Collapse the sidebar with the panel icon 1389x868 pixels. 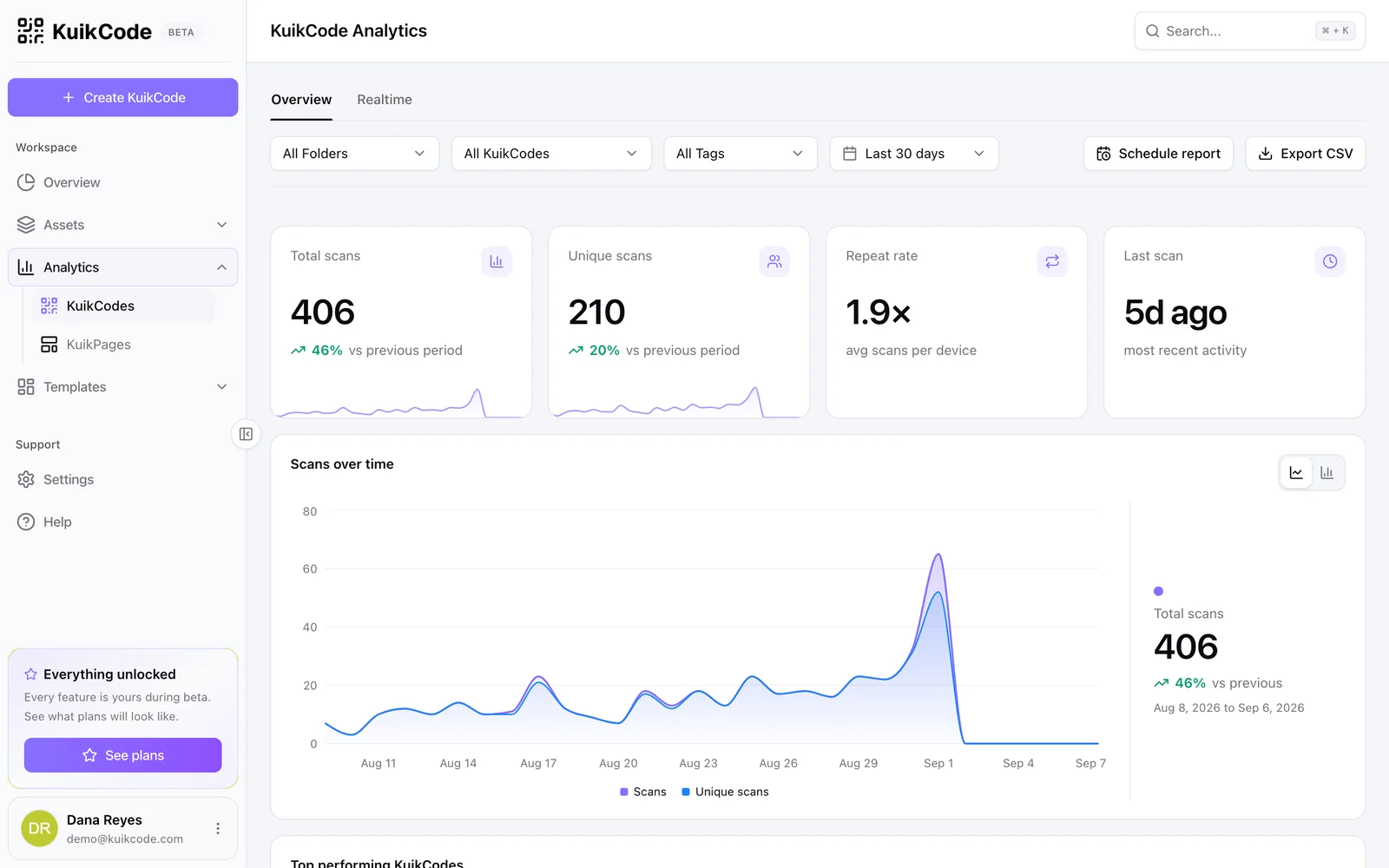pyautogui.click(x=246, y=434)
